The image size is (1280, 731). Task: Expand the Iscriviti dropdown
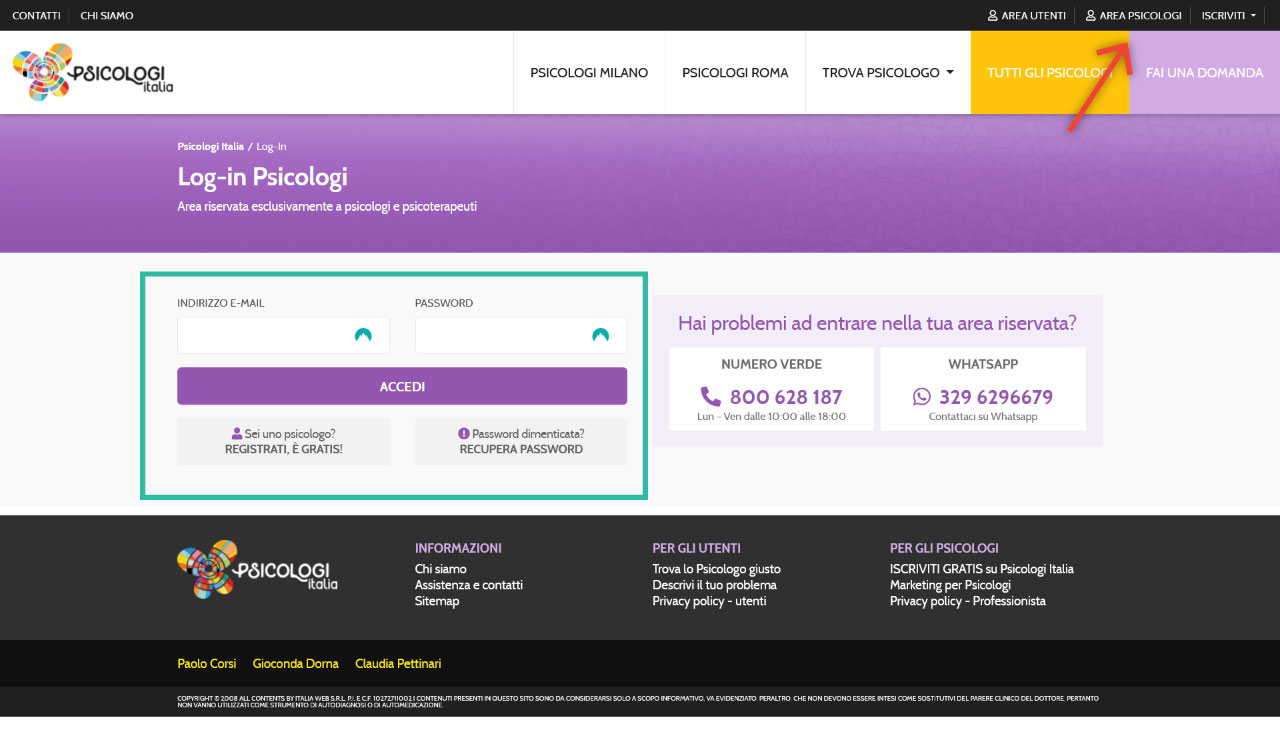(x=1229, y=16)
